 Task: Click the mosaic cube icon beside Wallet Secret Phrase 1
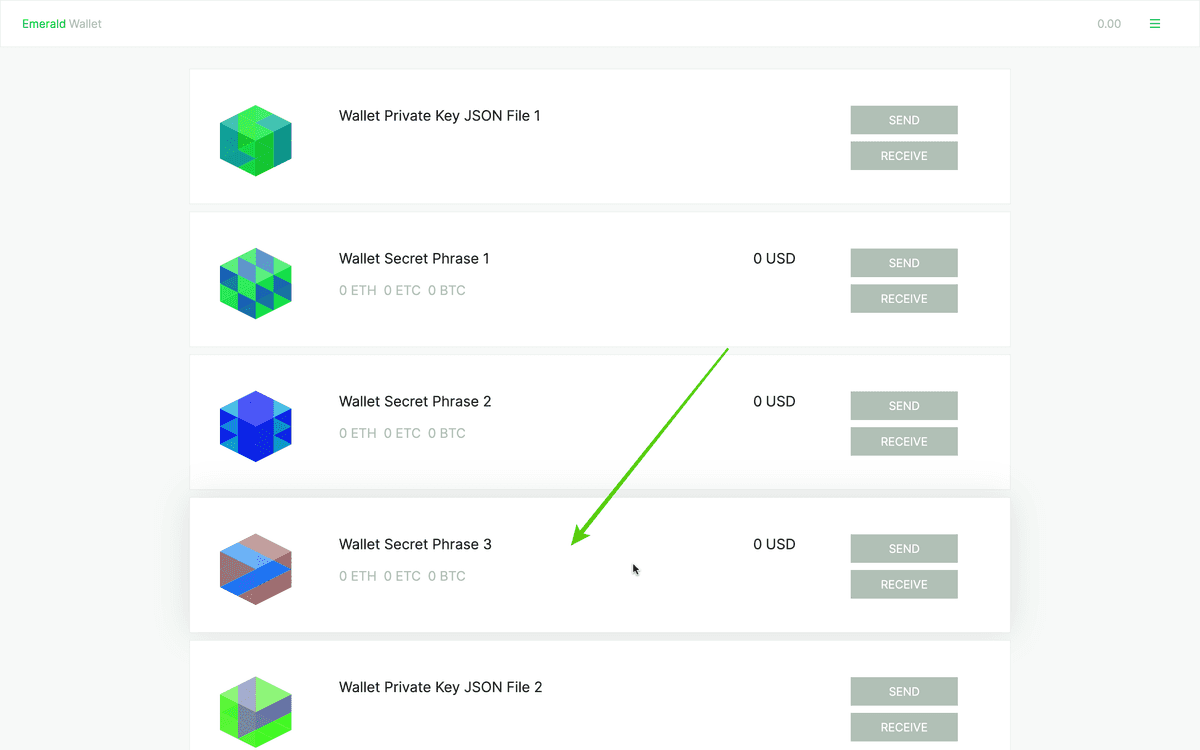coord(255,283)
